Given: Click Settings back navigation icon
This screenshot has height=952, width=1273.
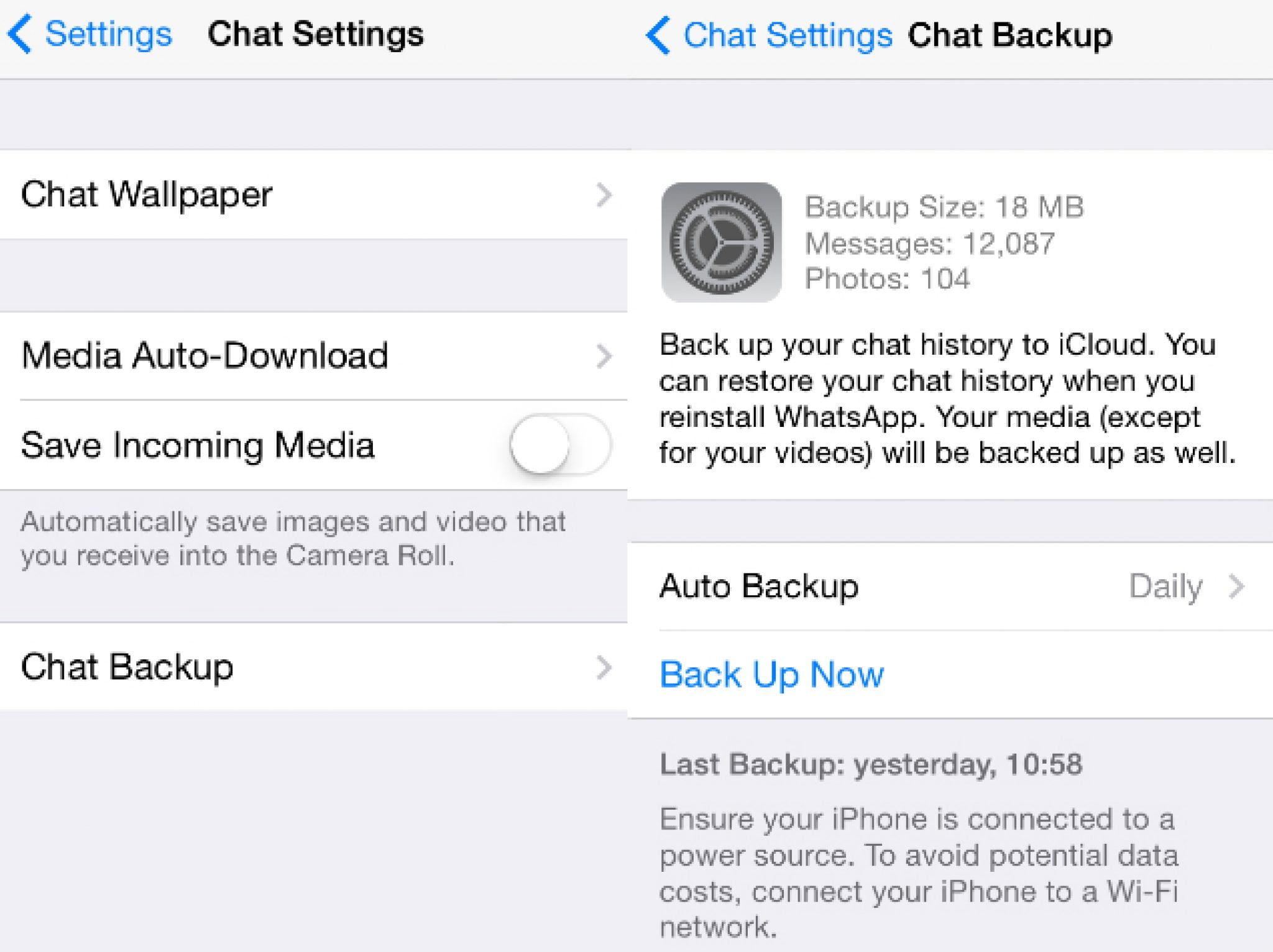Looking at the screenshot, I should (x=19, y=27).
